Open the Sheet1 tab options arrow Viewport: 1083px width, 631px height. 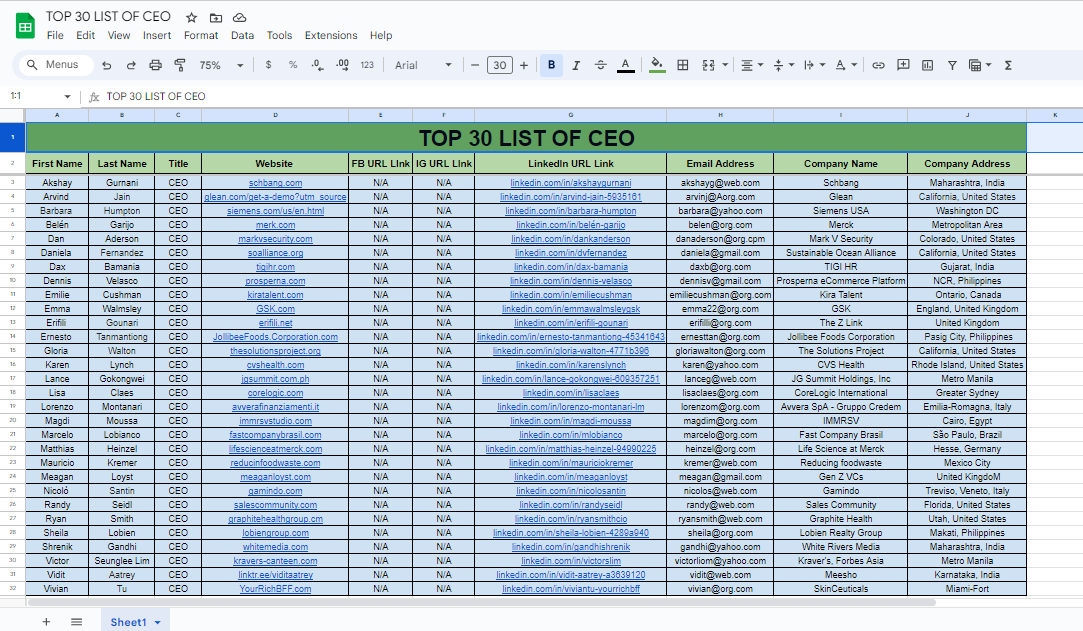157,623
